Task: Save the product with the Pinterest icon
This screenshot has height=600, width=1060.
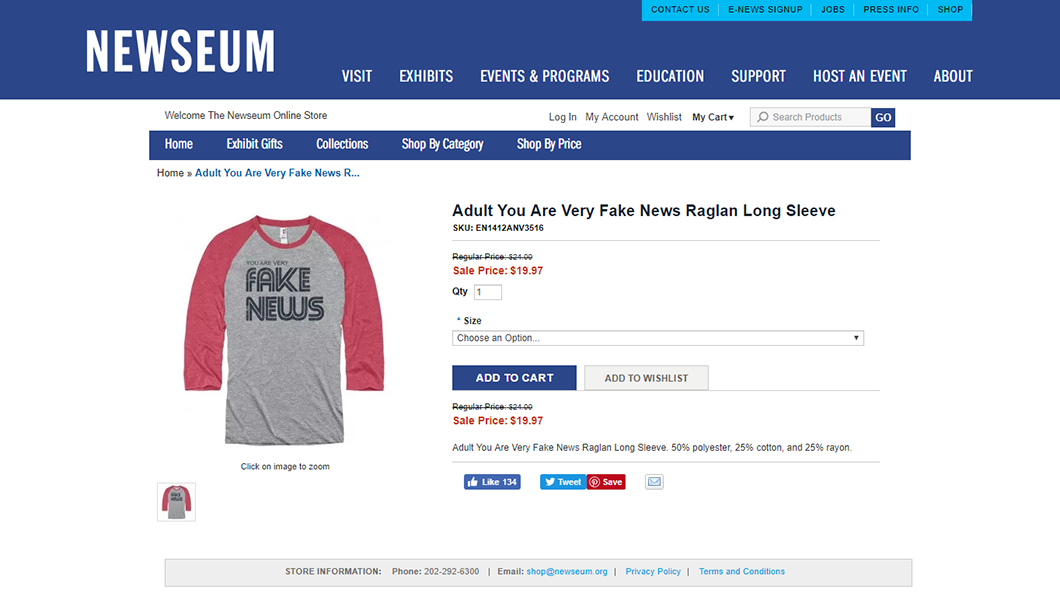Action: point(605,481)
